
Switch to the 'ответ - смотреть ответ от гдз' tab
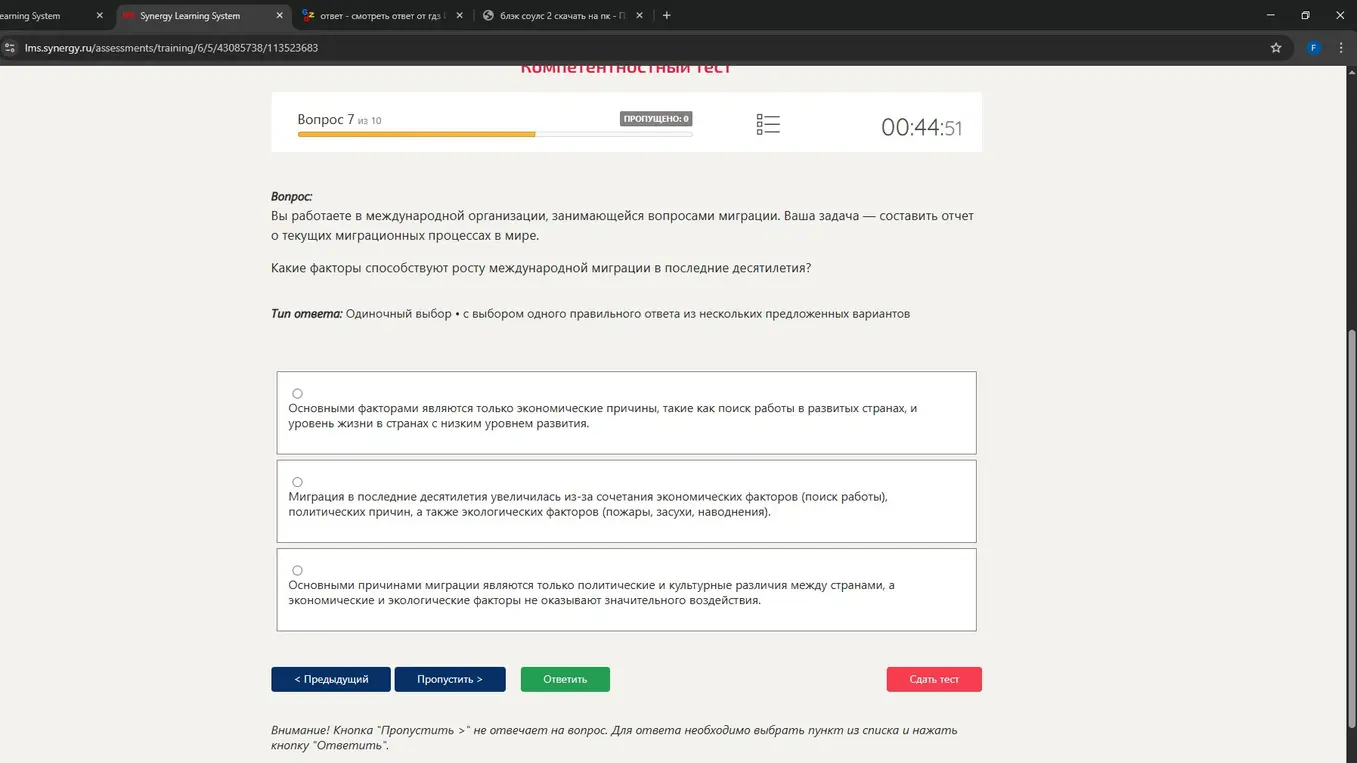[380, 16]
